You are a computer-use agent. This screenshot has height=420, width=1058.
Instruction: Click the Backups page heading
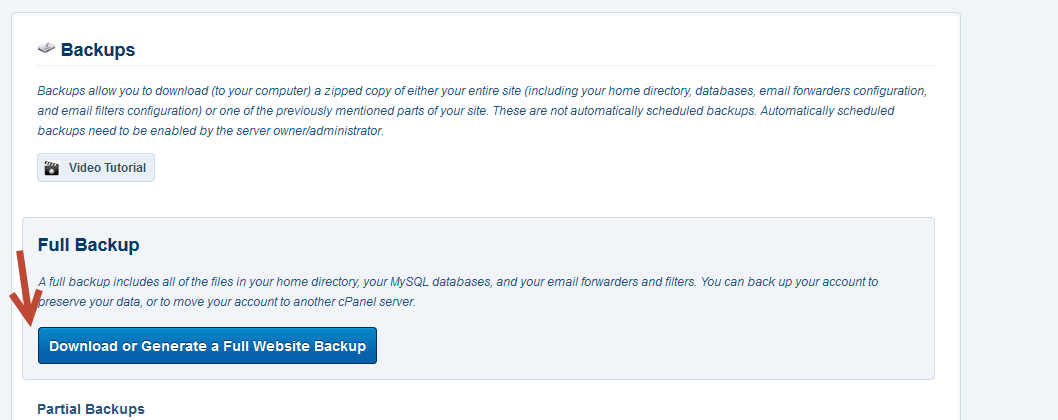pos(98,50)
